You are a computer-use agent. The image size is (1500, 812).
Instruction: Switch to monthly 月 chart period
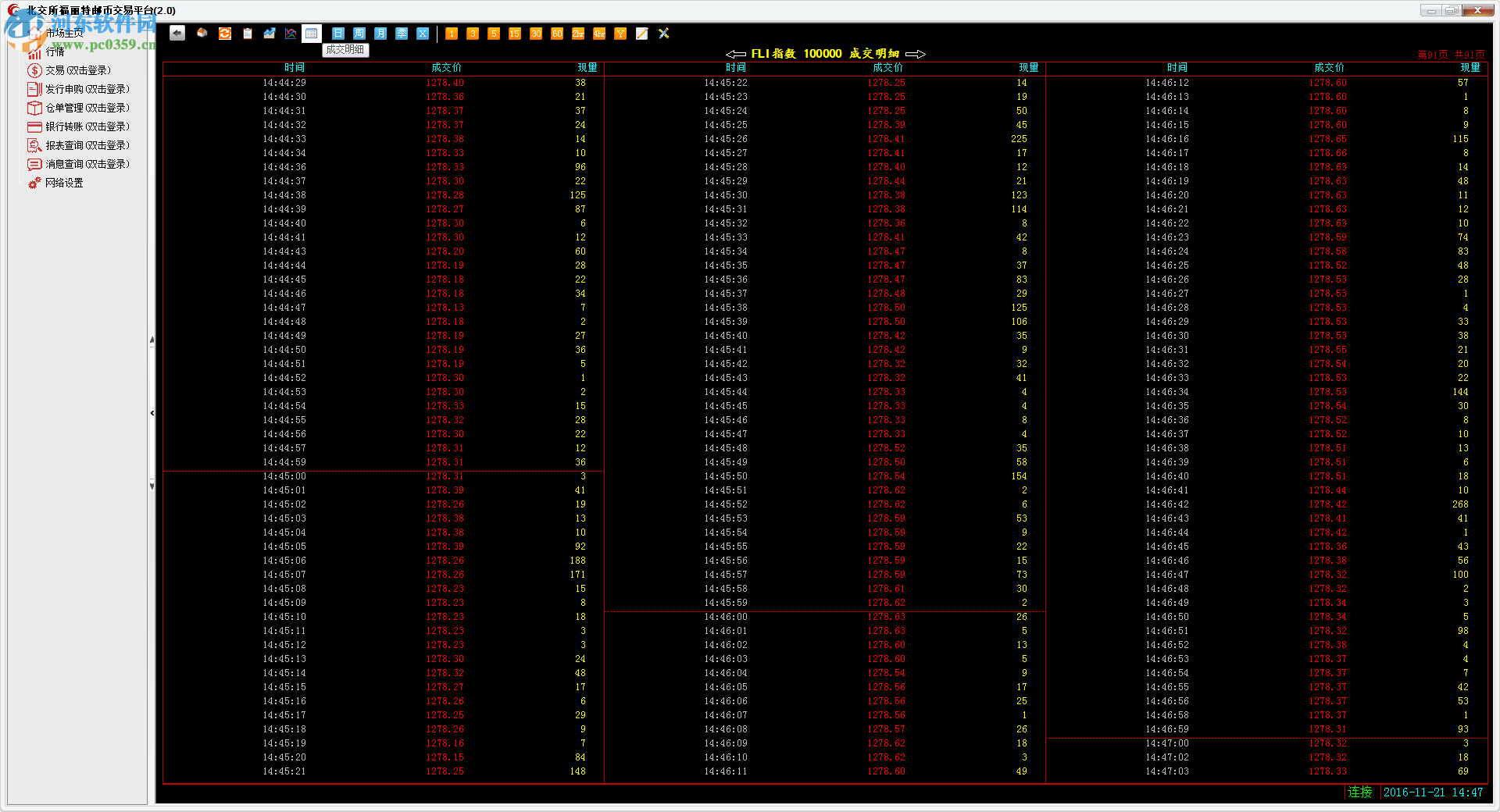380,34
